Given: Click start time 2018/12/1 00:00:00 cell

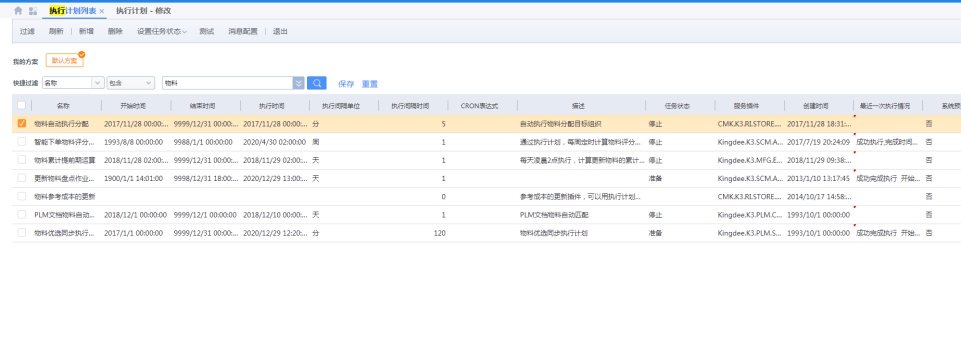Looking at the screenshot, I should [135, 215].
